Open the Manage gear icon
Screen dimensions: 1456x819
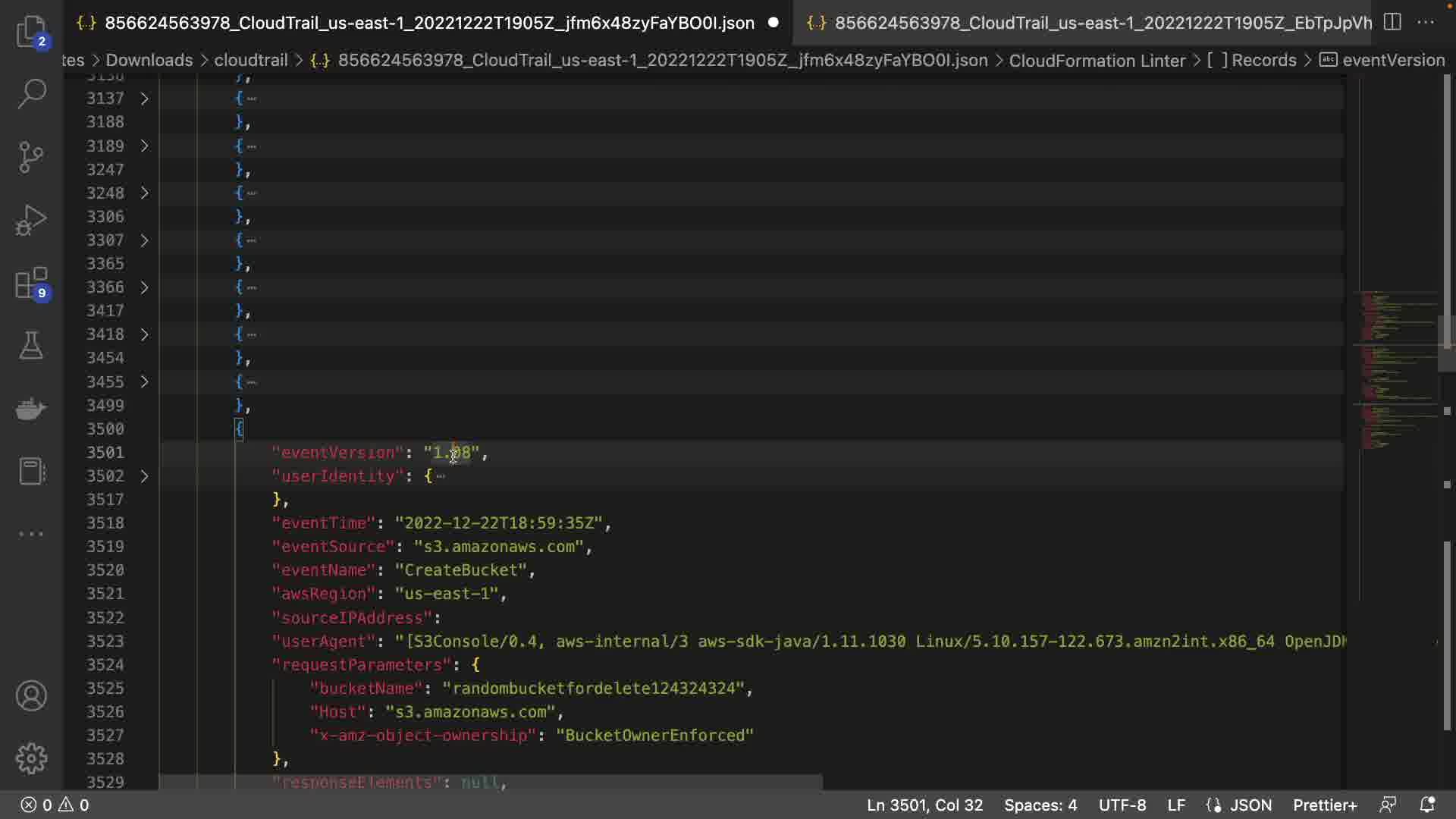(x=31, y=758)
